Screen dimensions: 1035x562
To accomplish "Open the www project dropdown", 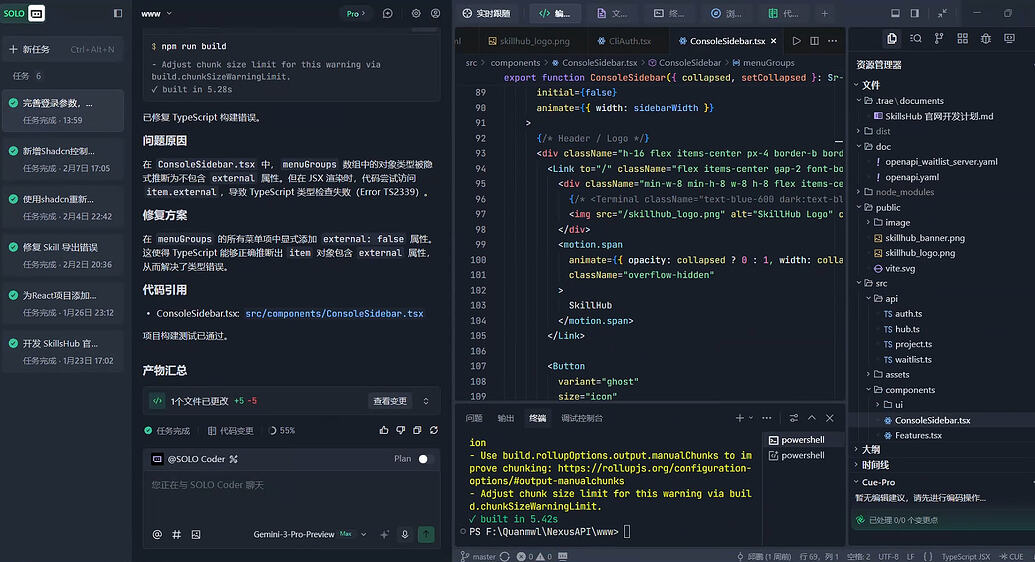I will click(x=156, y=13).
